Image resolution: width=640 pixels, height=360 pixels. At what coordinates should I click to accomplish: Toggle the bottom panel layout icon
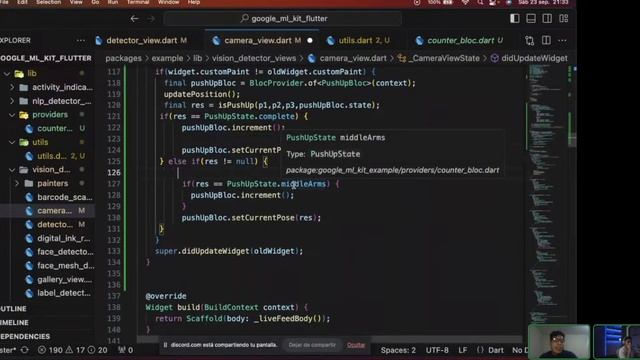tap(531, 19)
